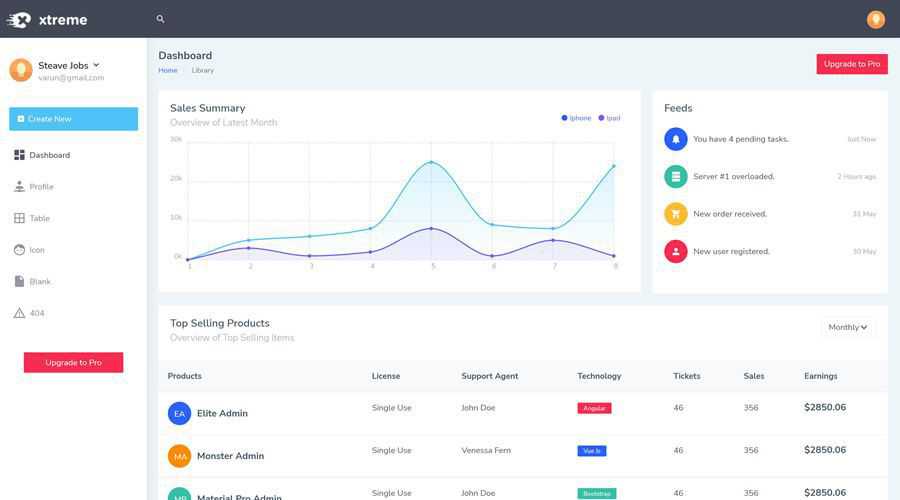
Task: Click the Angular technology badge
Action: pos(594,408)
